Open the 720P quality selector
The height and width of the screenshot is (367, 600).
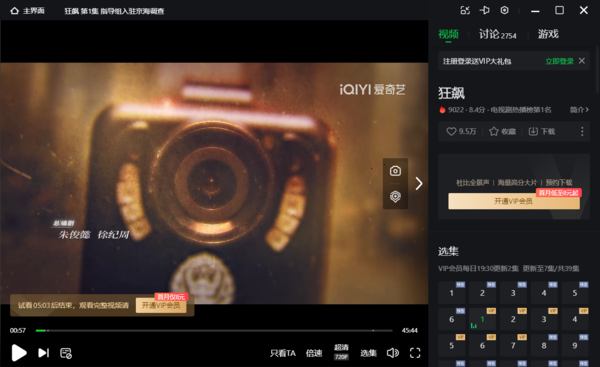[x=341, y=352]
